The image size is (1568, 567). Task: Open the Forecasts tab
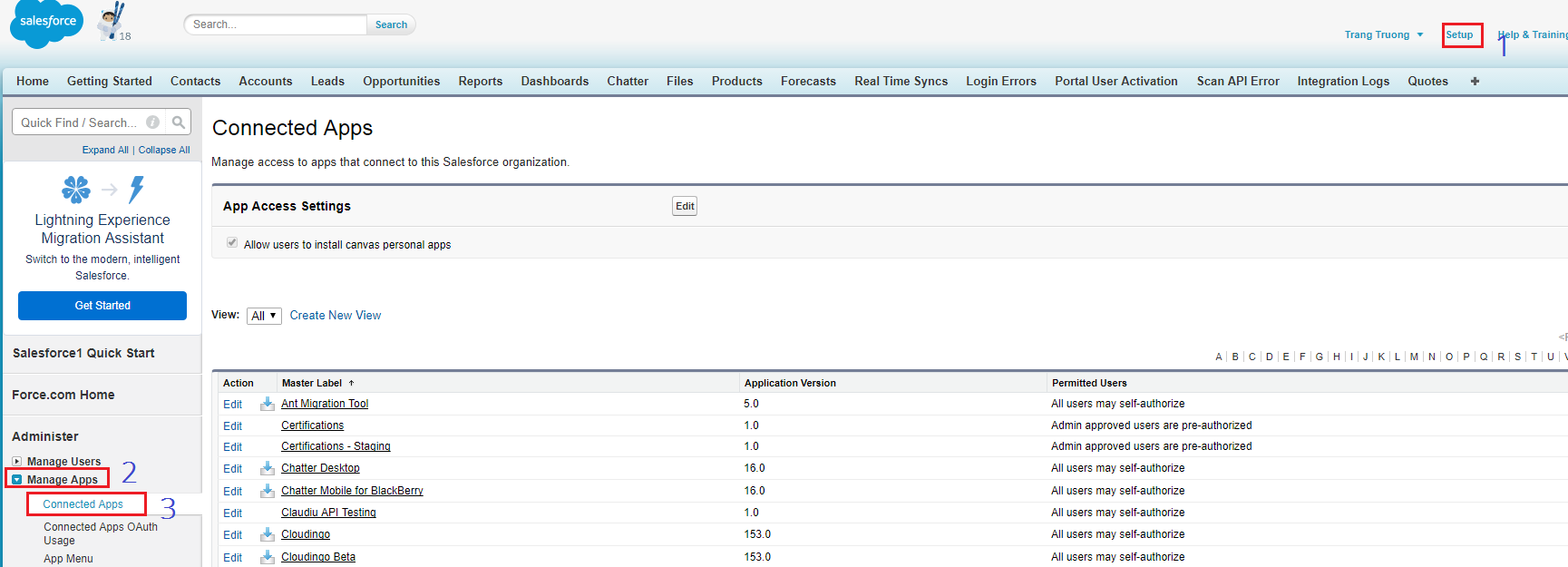click(x=808, y=81)
